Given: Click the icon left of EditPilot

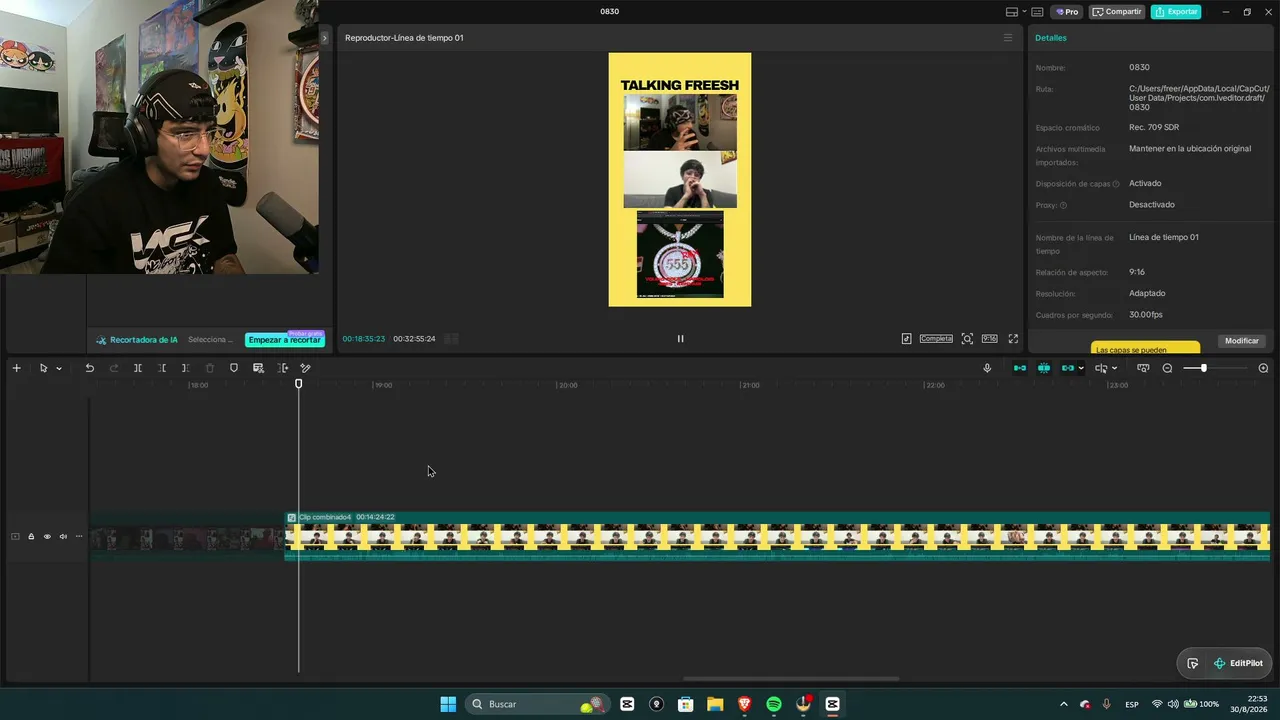Looking at the screenshot, I should tap(1193, 663).
